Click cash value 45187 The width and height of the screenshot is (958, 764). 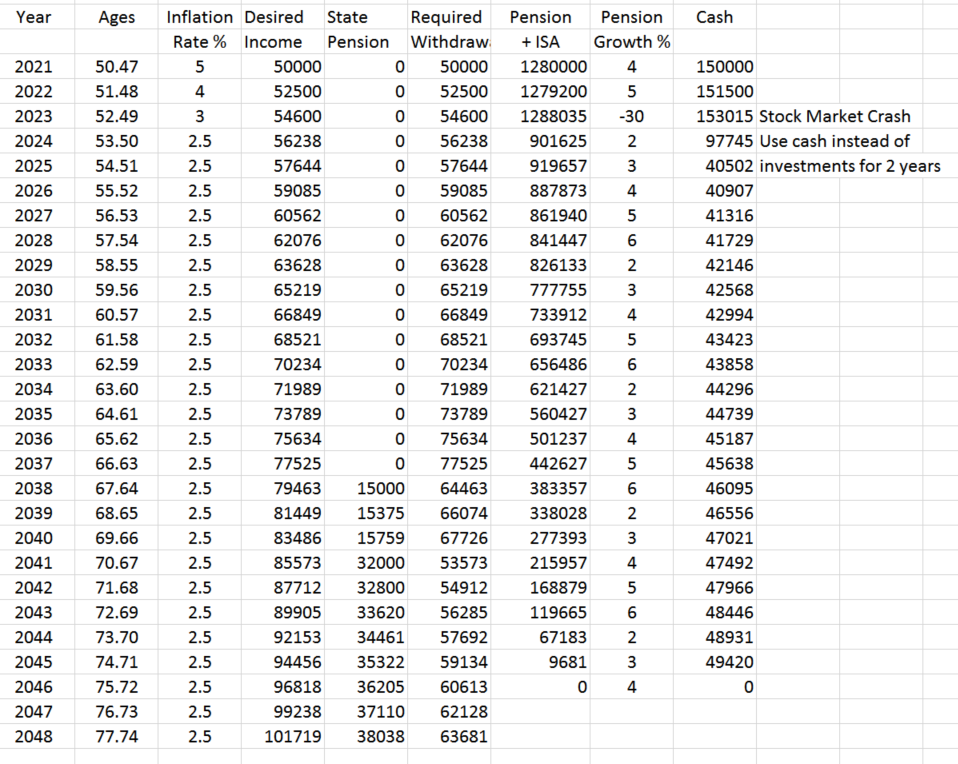pos(714,439)
